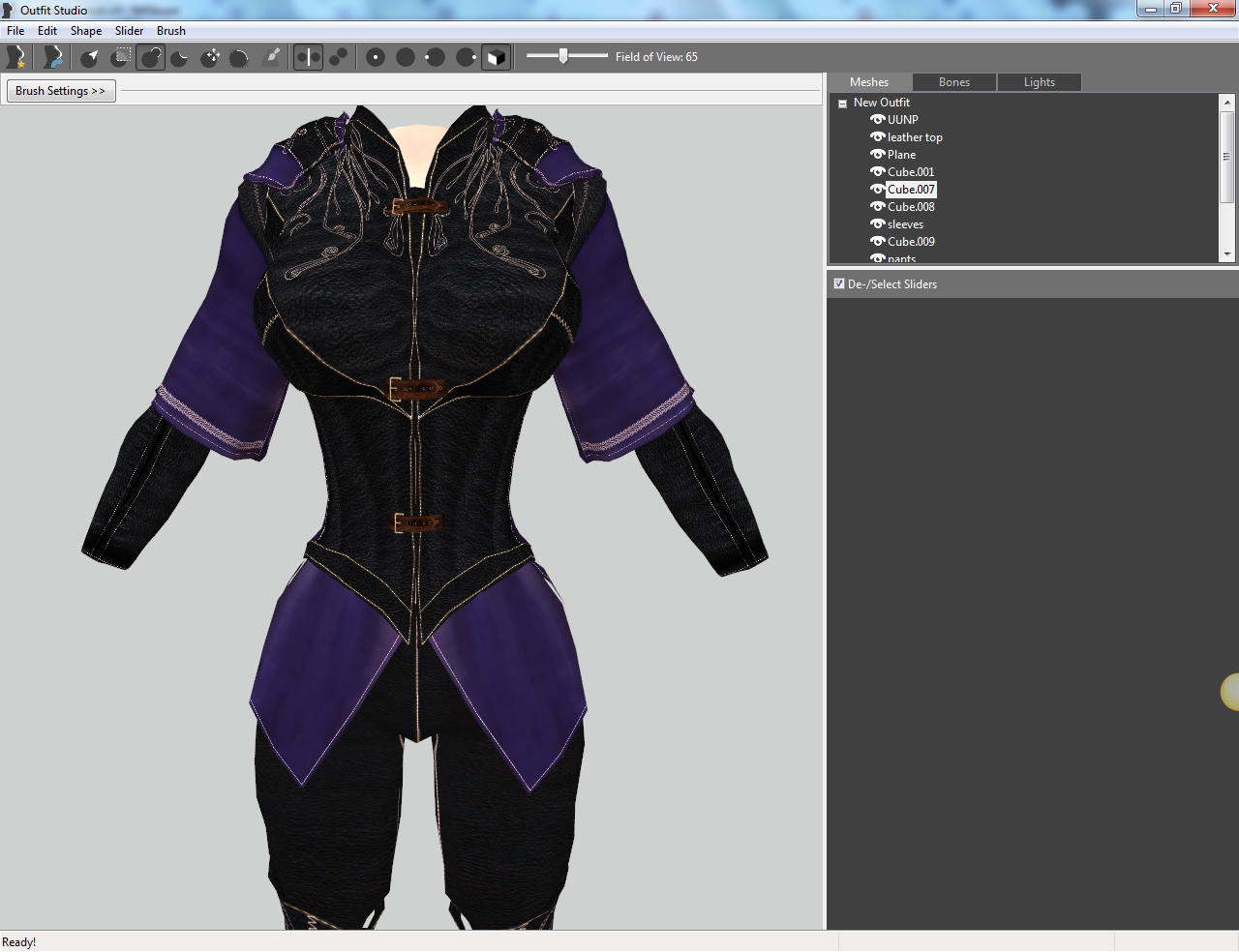1239x952 pixels.
Task: Hide Cube.008 using its eye icon
Action: click(x=877, y=206)
